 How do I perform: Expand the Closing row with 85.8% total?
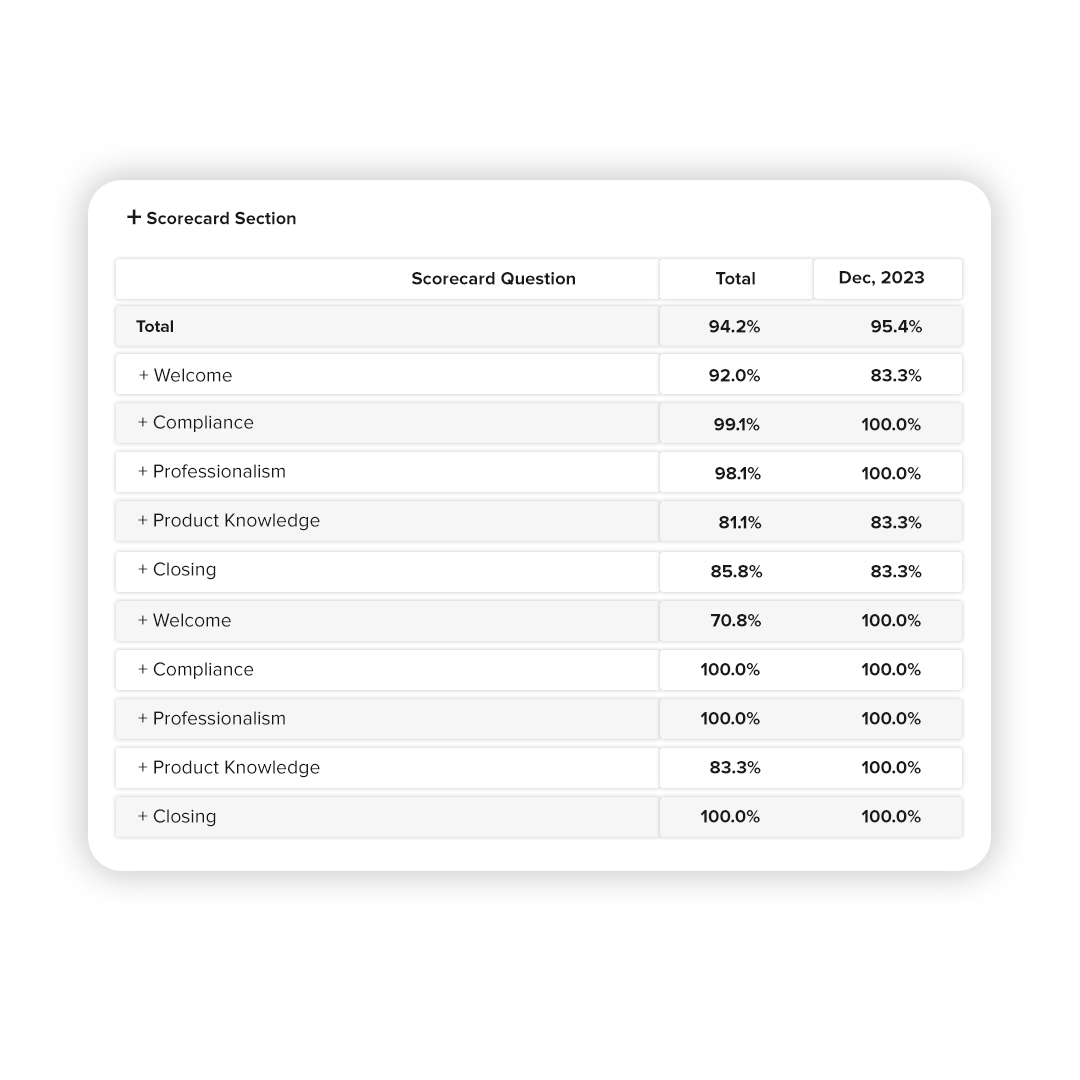click(x=143, y=570)
